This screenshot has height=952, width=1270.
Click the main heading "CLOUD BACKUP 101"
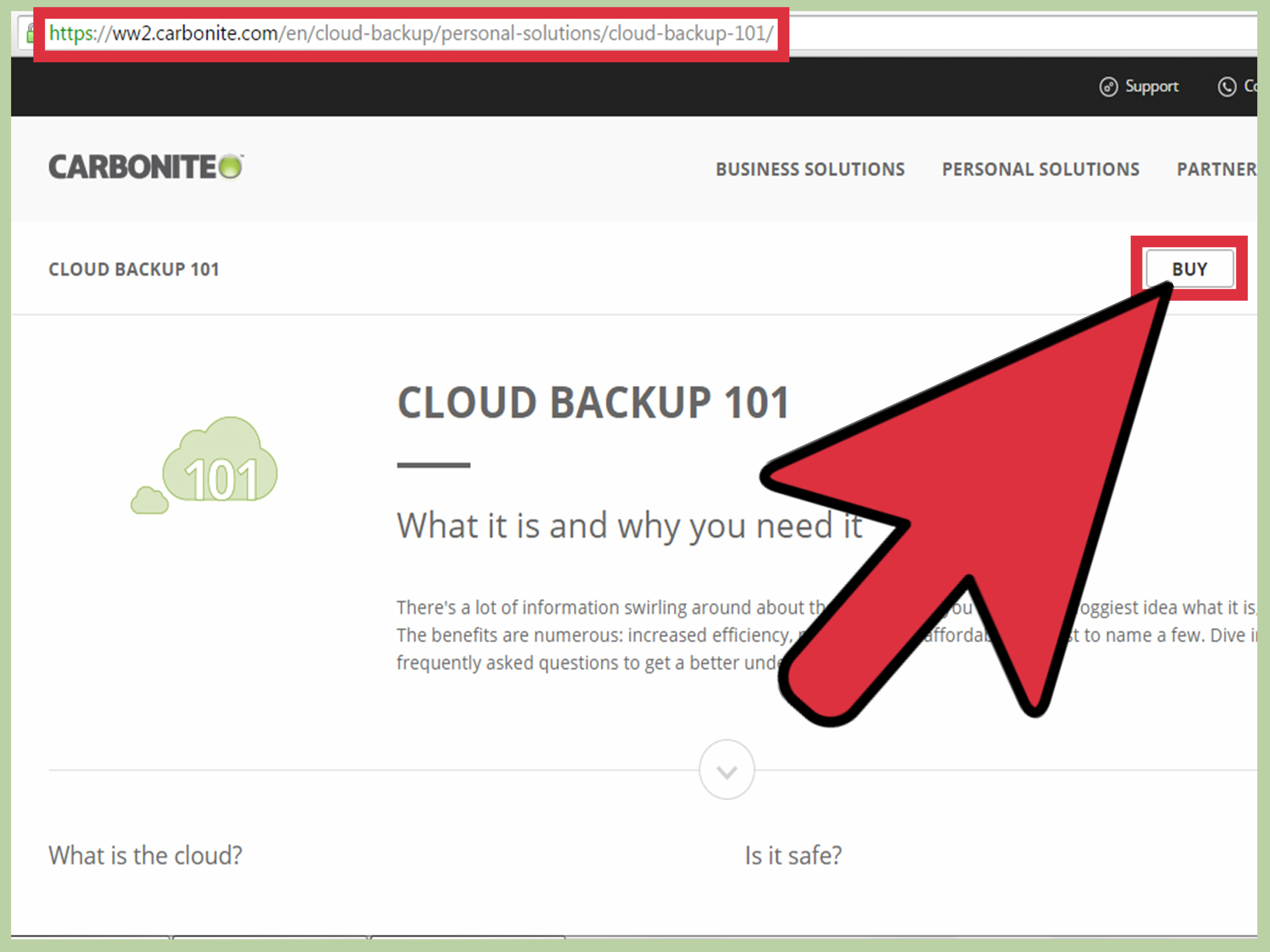594,402
